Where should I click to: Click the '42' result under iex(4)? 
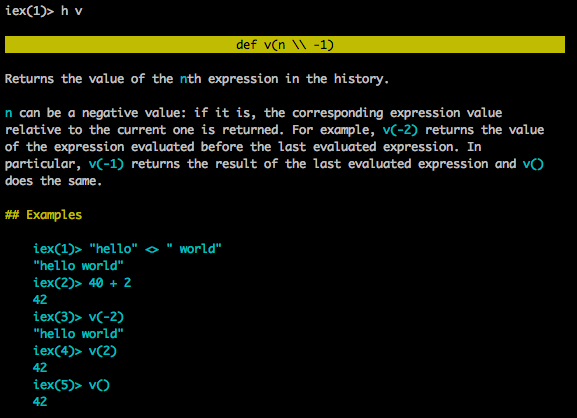40,368
